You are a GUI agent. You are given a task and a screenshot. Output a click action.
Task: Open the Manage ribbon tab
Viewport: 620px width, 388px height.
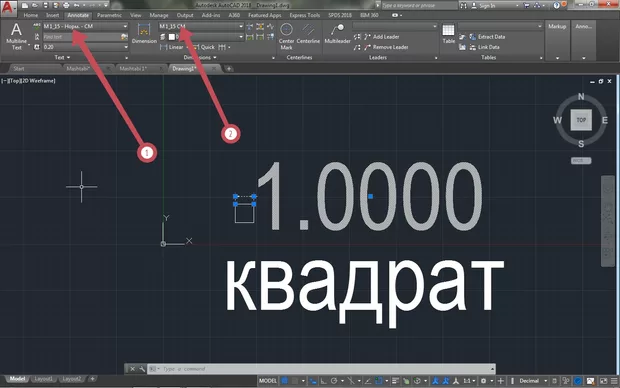click(159, 15)
